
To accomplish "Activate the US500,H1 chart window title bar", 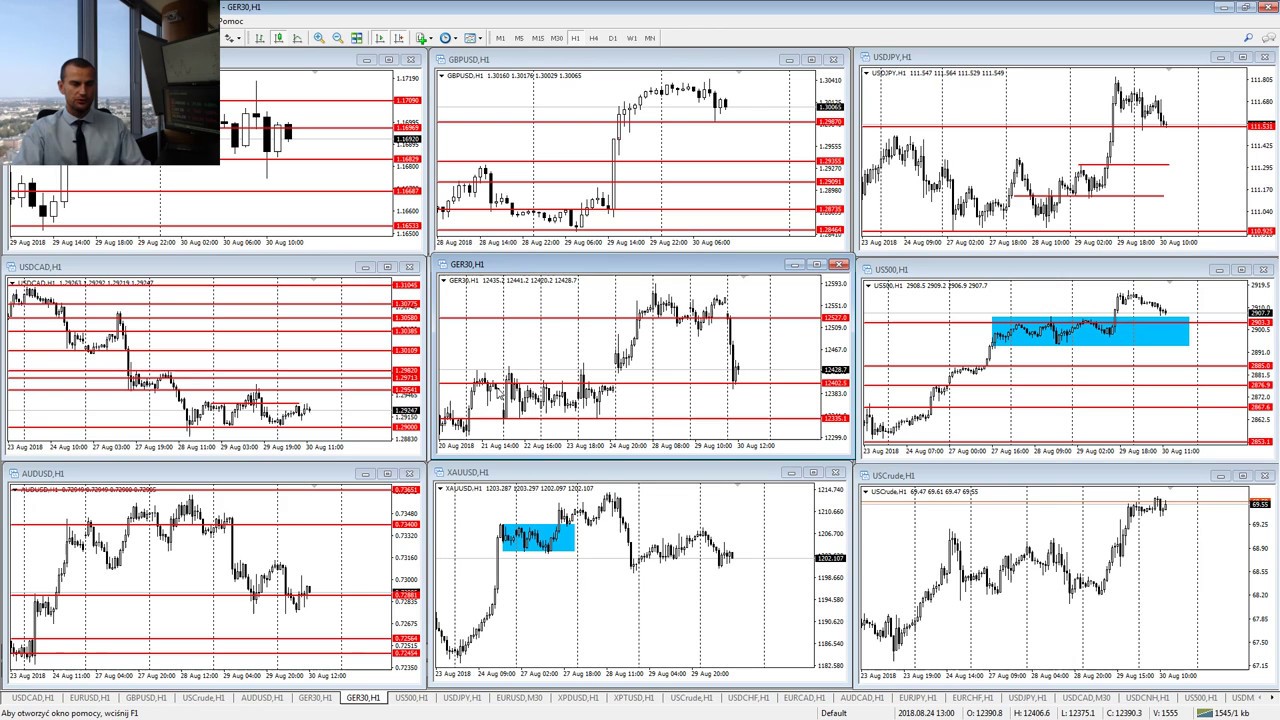I will click(x=1067, y=269).
